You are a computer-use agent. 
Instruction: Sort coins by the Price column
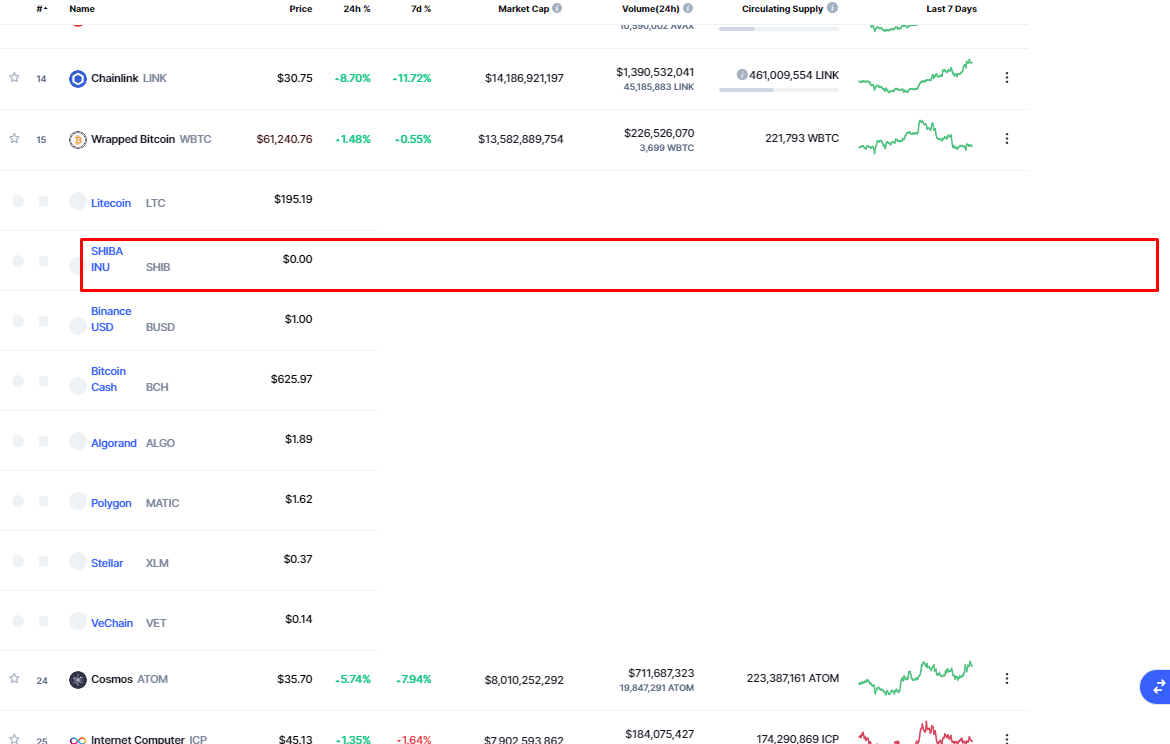tap(301, 9)
